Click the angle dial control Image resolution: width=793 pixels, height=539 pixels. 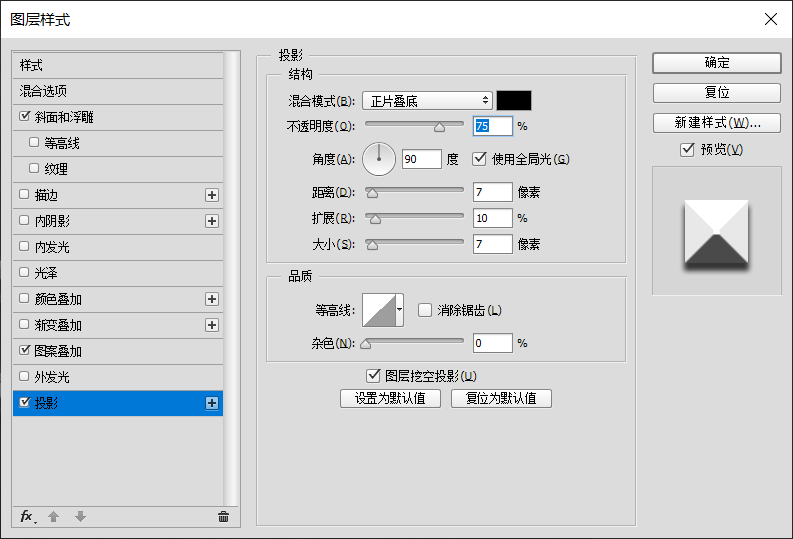tap(379, 159)
